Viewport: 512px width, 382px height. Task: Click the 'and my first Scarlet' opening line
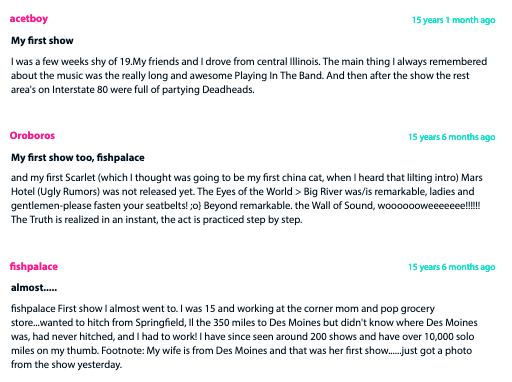pyautogui.click(x=247, y=178)
